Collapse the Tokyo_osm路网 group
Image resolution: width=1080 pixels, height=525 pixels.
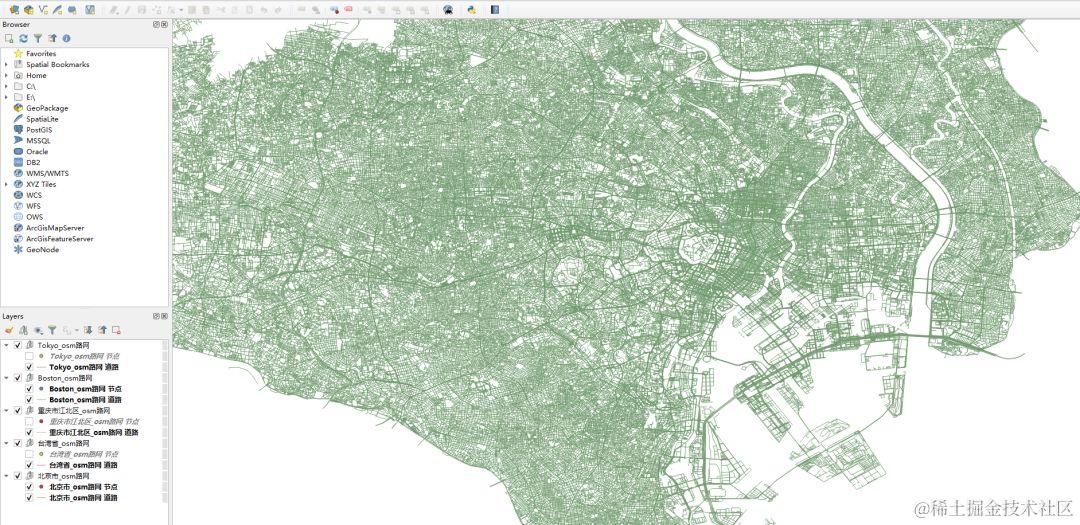click(7, 345)
